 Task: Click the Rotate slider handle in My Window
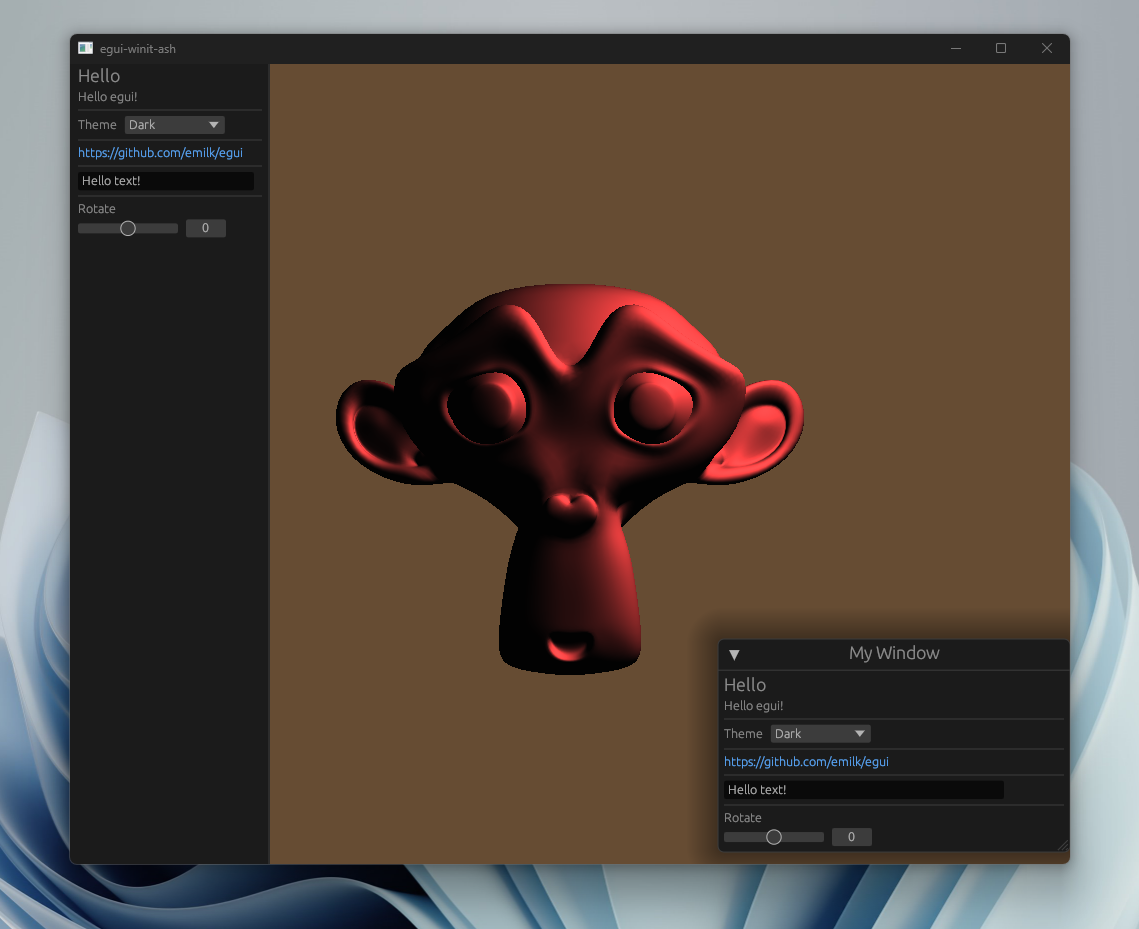point(774,837)
